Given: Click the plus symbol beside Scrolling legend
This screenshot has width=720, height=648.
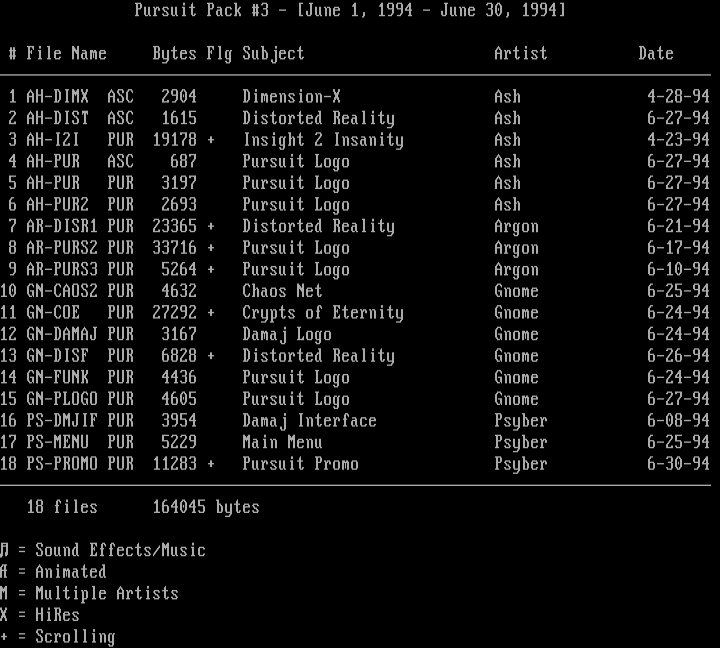Looking at the screenshot, I should [5, 637].
